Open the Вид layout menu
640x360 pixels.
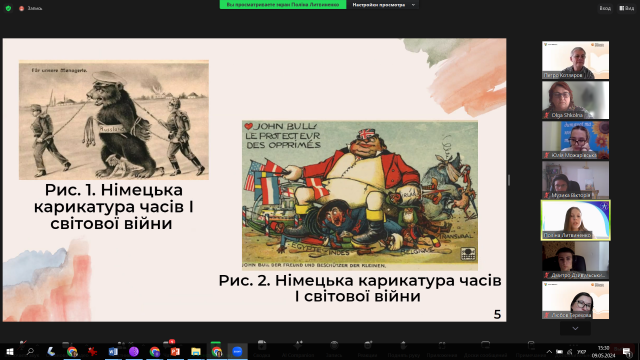tap(627, 8)
